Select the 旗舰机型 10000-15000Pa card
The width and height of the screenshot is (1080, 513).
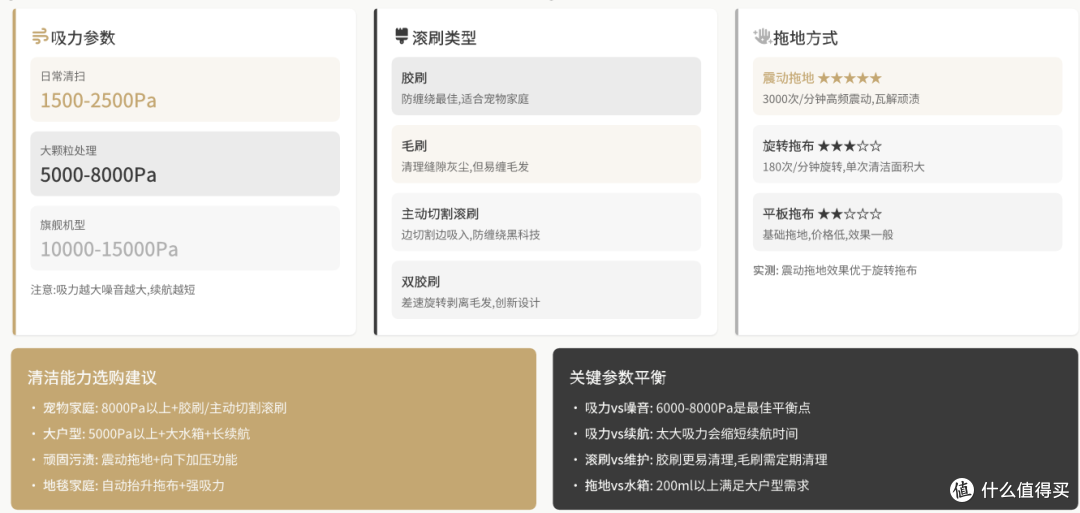(x=185, y=238)
